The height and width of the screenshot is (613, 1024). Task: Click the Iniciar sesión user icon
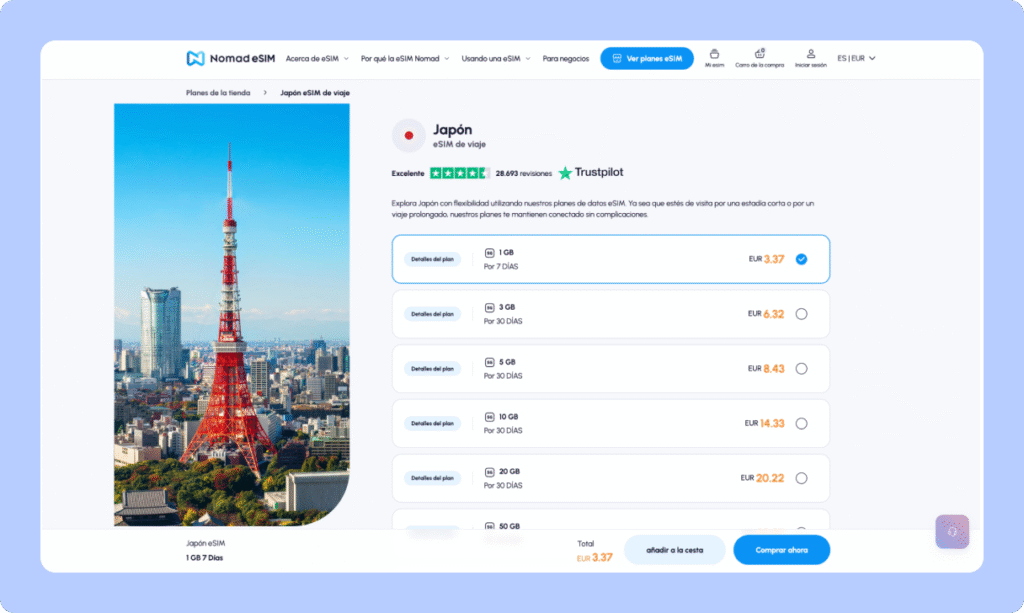810,54
